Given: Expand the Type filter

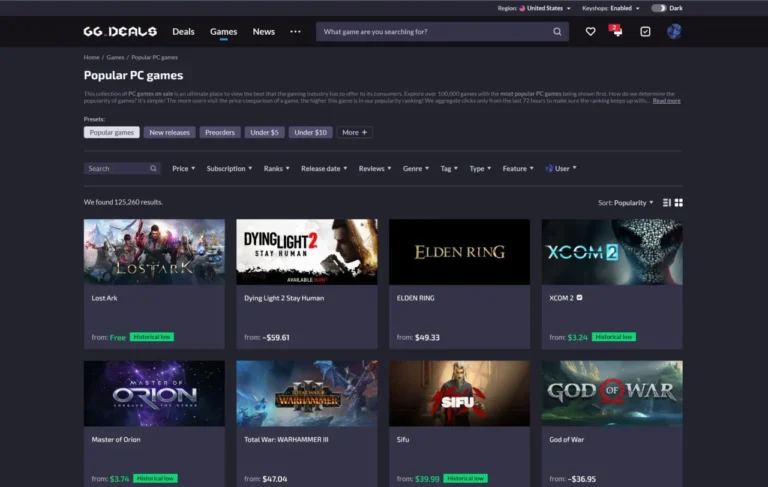Looking at the screenshot, I should coord(480,169).
